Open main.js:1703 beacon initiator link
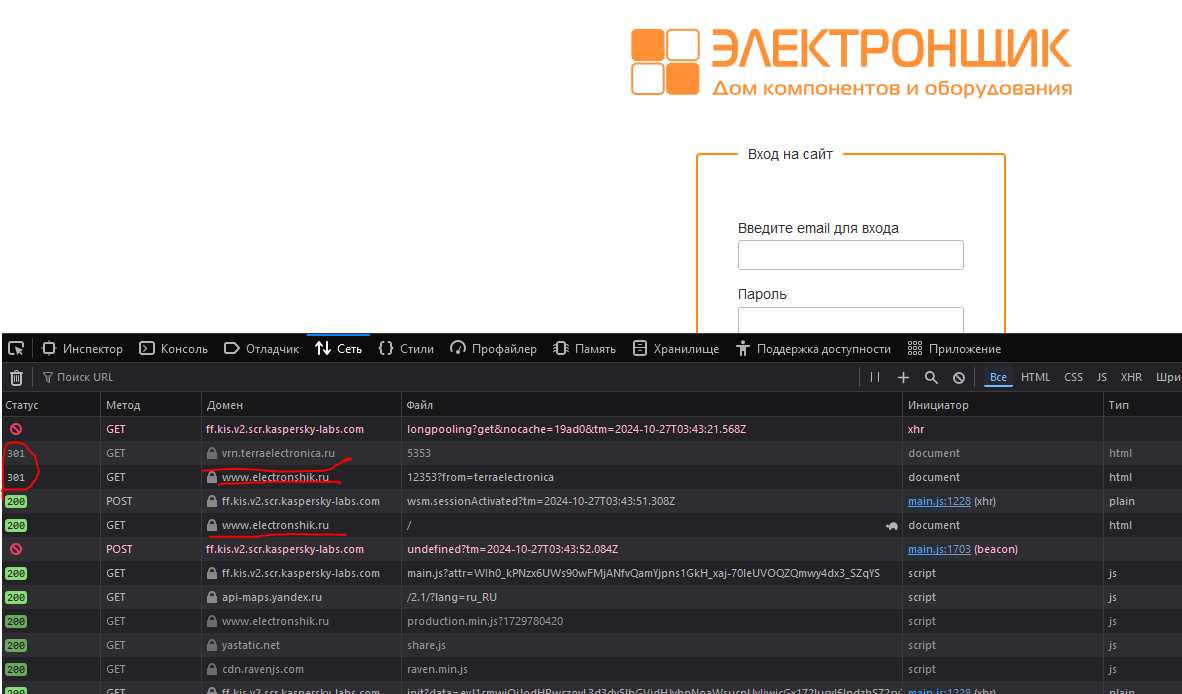Image resolution: width=1182 pixels, height=694 pixels. (939, 549)
